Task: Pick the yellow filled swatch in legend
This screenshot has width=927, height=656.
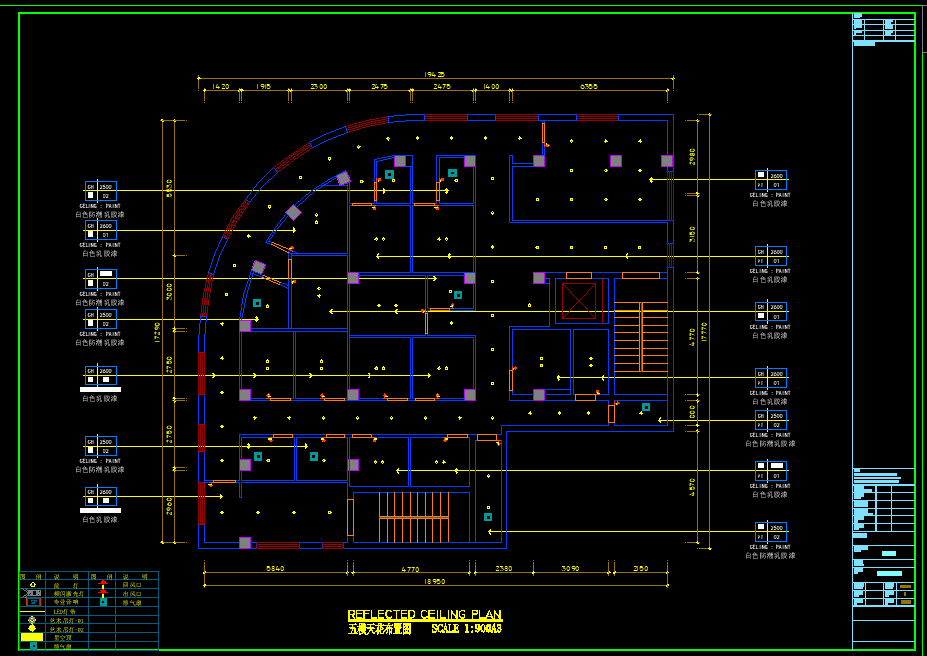Action: (x=32, y=637)
